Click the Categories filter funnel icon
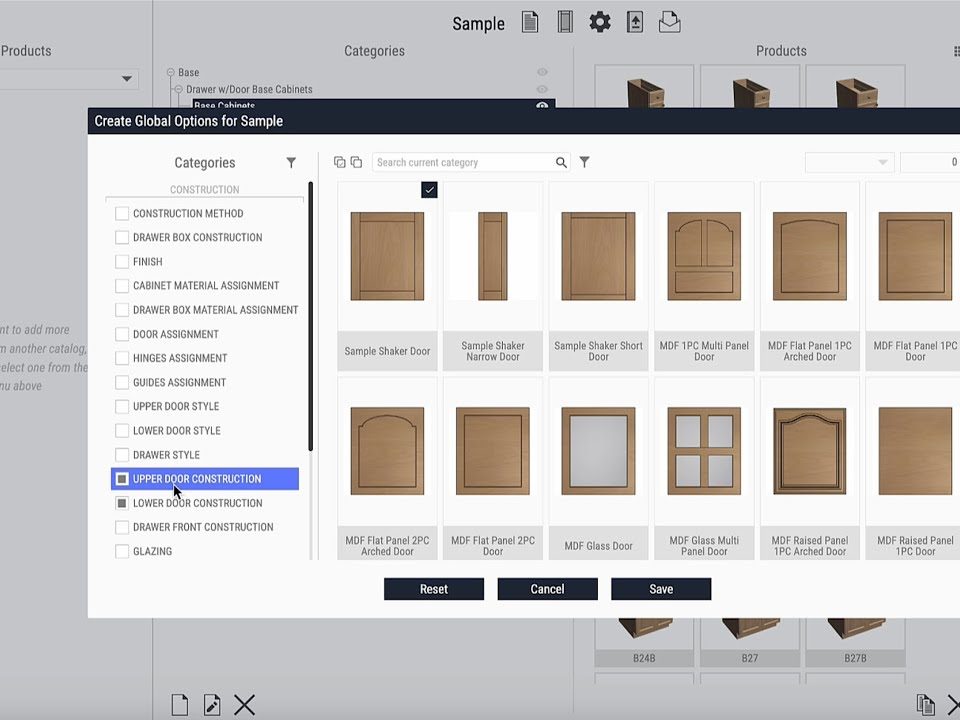The width and height of the screenshot is (960, 720). 291,163
